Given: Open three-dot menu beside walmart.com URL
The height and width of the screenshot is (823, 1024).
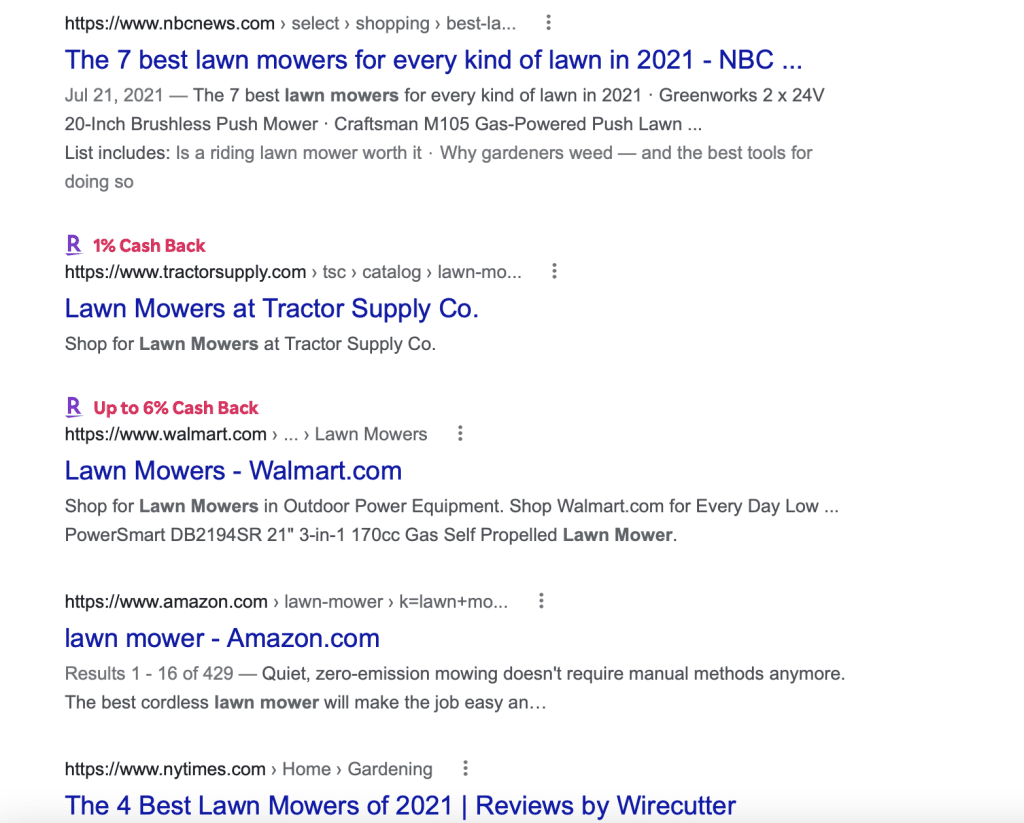Looking at the screenshot, I should [460, 433].
